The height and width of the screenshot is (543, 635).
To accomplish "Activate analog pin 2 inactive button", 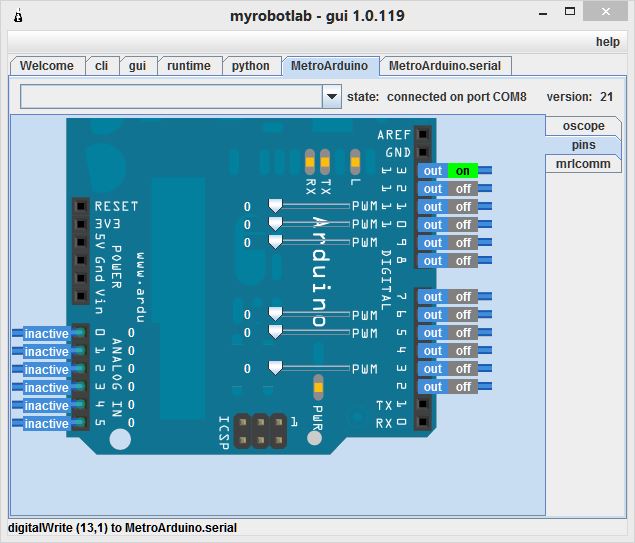I will click(x=47, y=370).
